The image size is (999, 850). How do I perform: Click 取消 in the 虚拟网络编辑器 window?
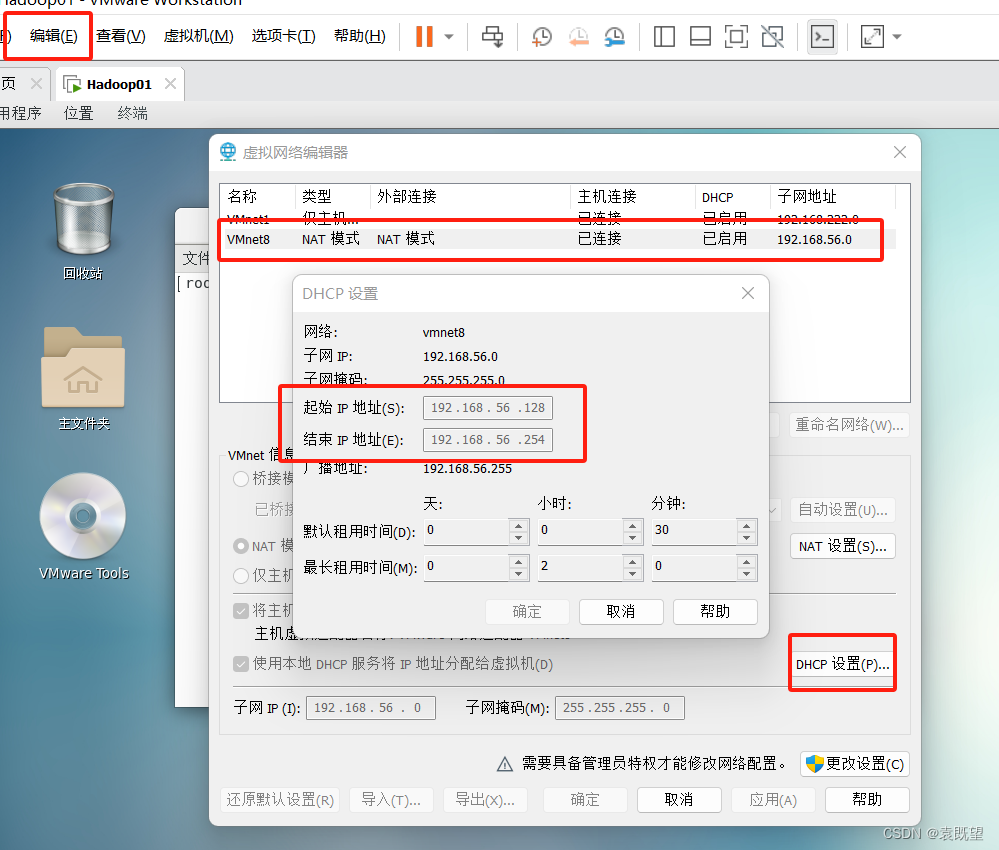pos(679,800)
